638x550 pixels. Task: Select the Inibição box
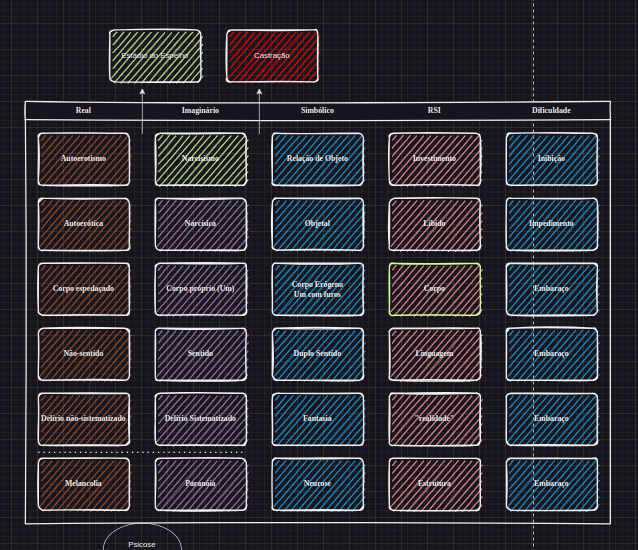click(552, 159)
